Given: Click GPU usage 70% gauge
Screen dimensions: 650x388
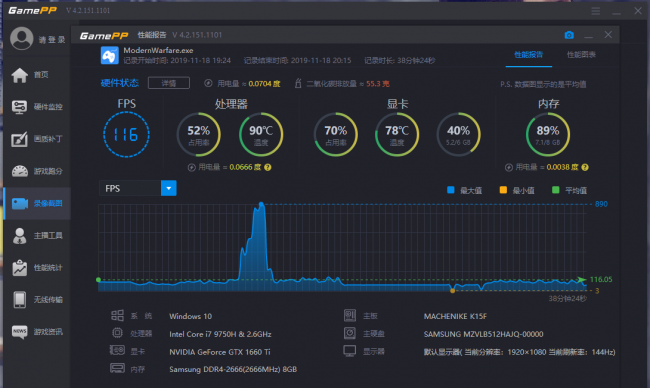Looking at the screenshot, I should 336,135.
